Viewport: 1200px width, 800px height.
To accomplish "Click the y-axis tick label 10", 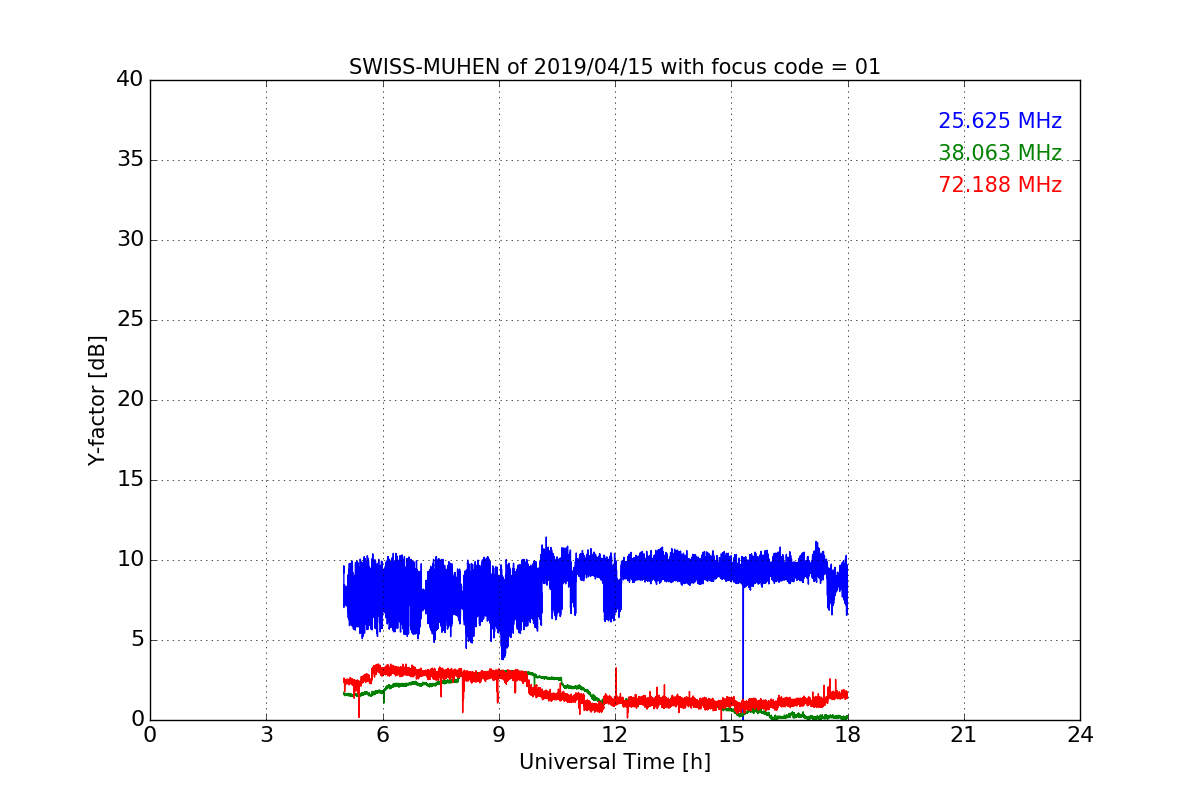I will pyautogui.click(x=130, y=560).
